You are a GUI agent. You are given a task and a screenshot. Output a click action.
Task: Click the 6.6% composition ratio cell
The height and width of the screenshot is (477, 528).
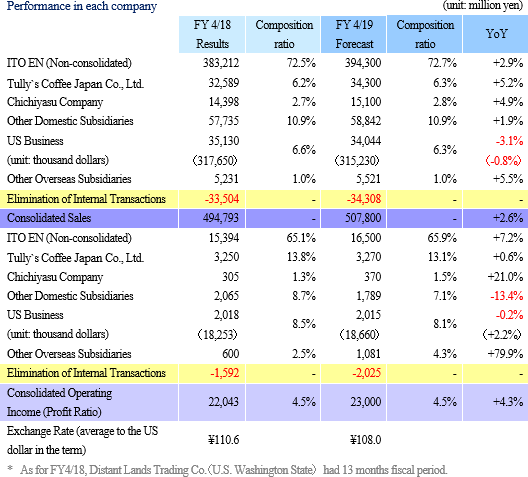304,150
